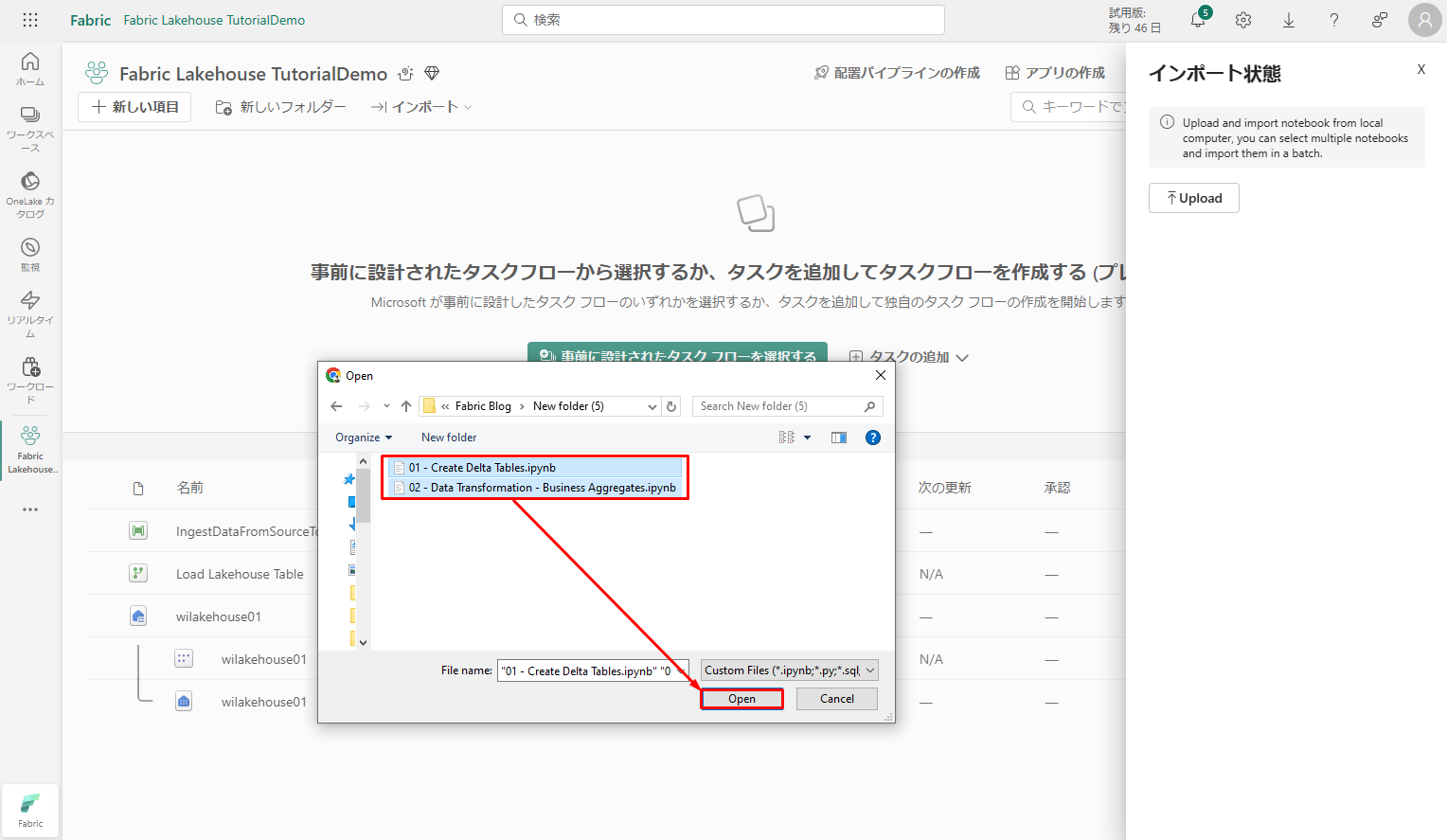Open help in the Open dialog
The image size is (1447, 840).
coord(873,438)
